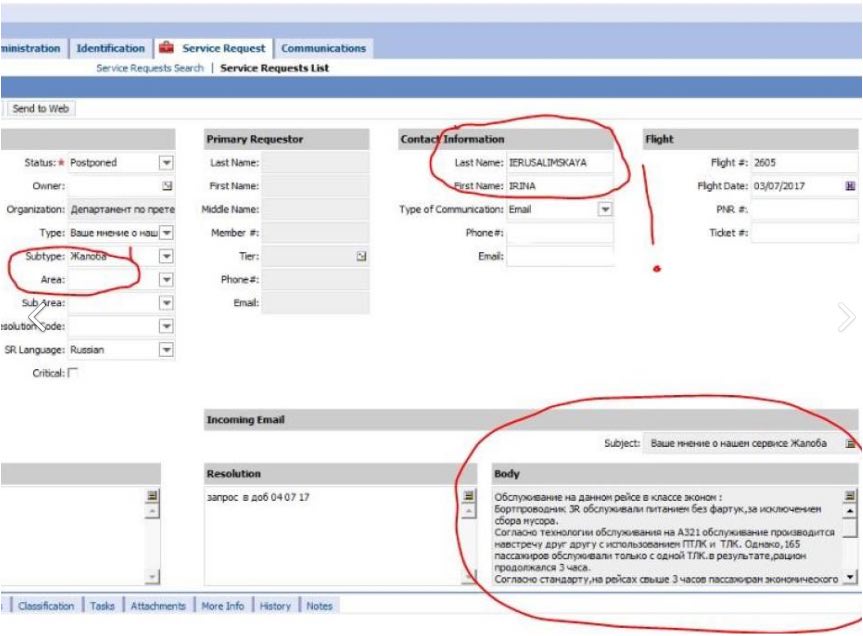Click inside the Resolution text area

point(332,535)
